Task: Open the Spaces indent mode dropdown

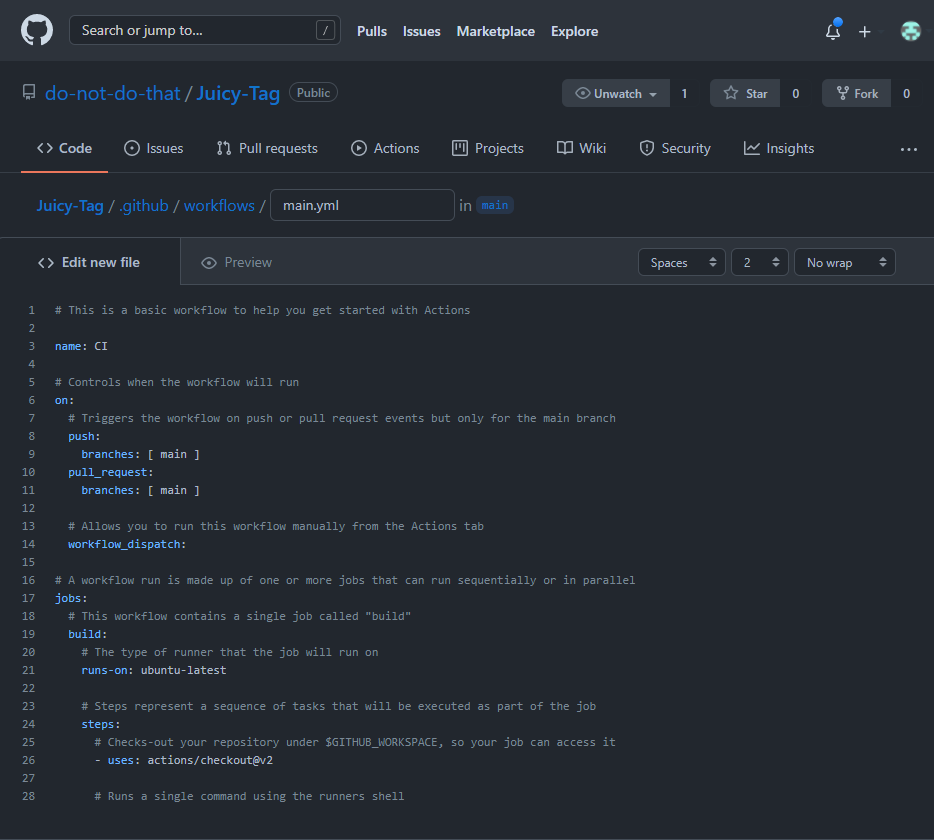Action: coord(681,262)
